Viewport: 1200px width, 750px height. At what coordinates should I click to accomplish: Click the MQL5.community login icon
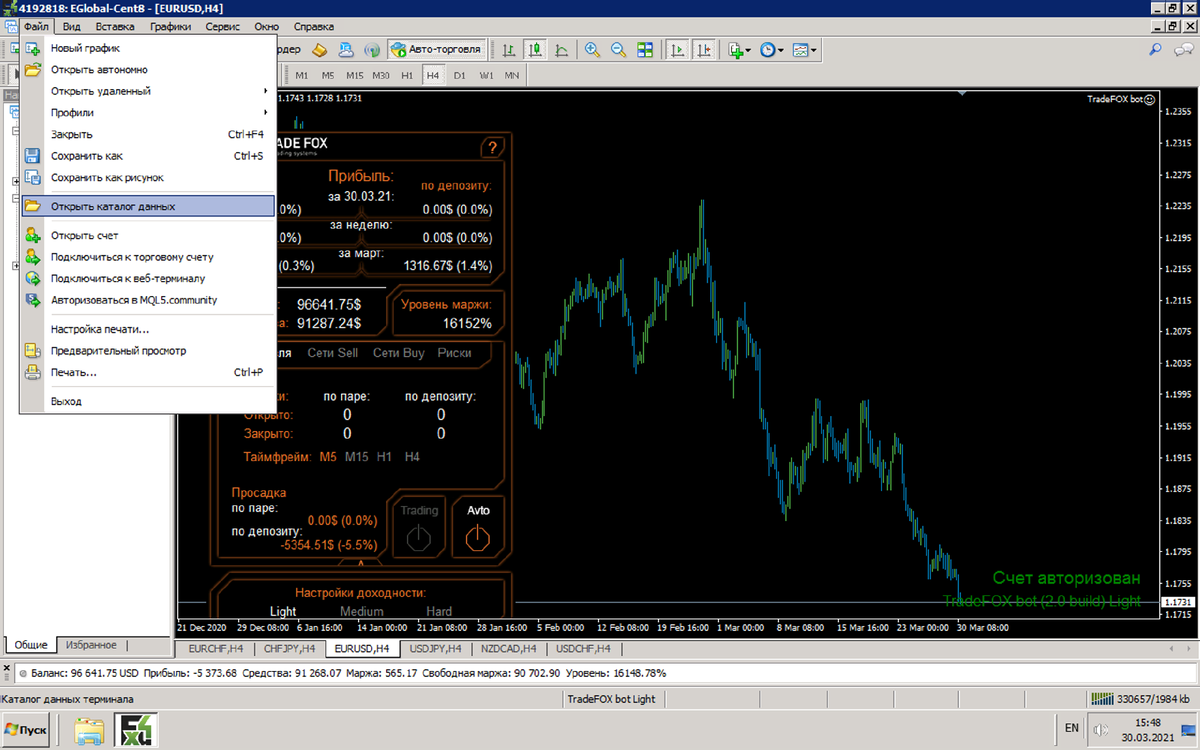coord(32,299)
